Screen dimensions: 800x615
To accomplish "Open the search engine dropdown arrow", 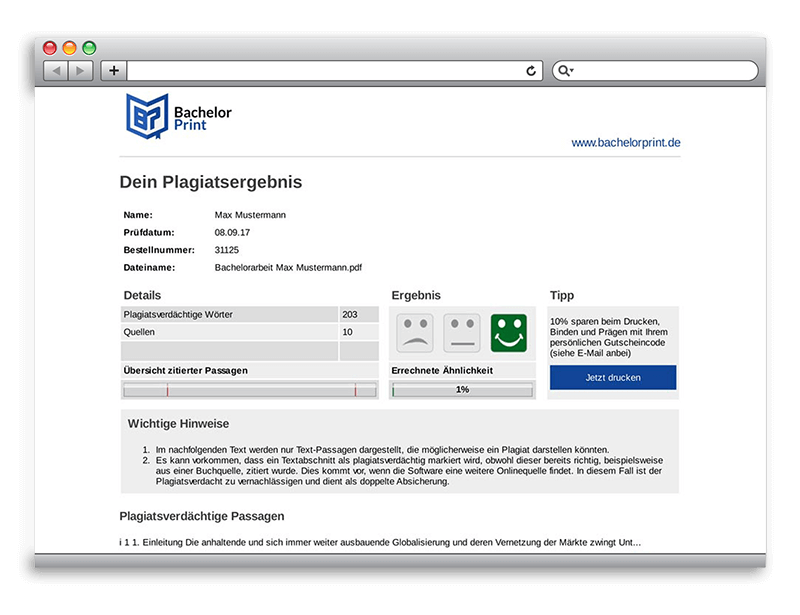I will (572, 72).
